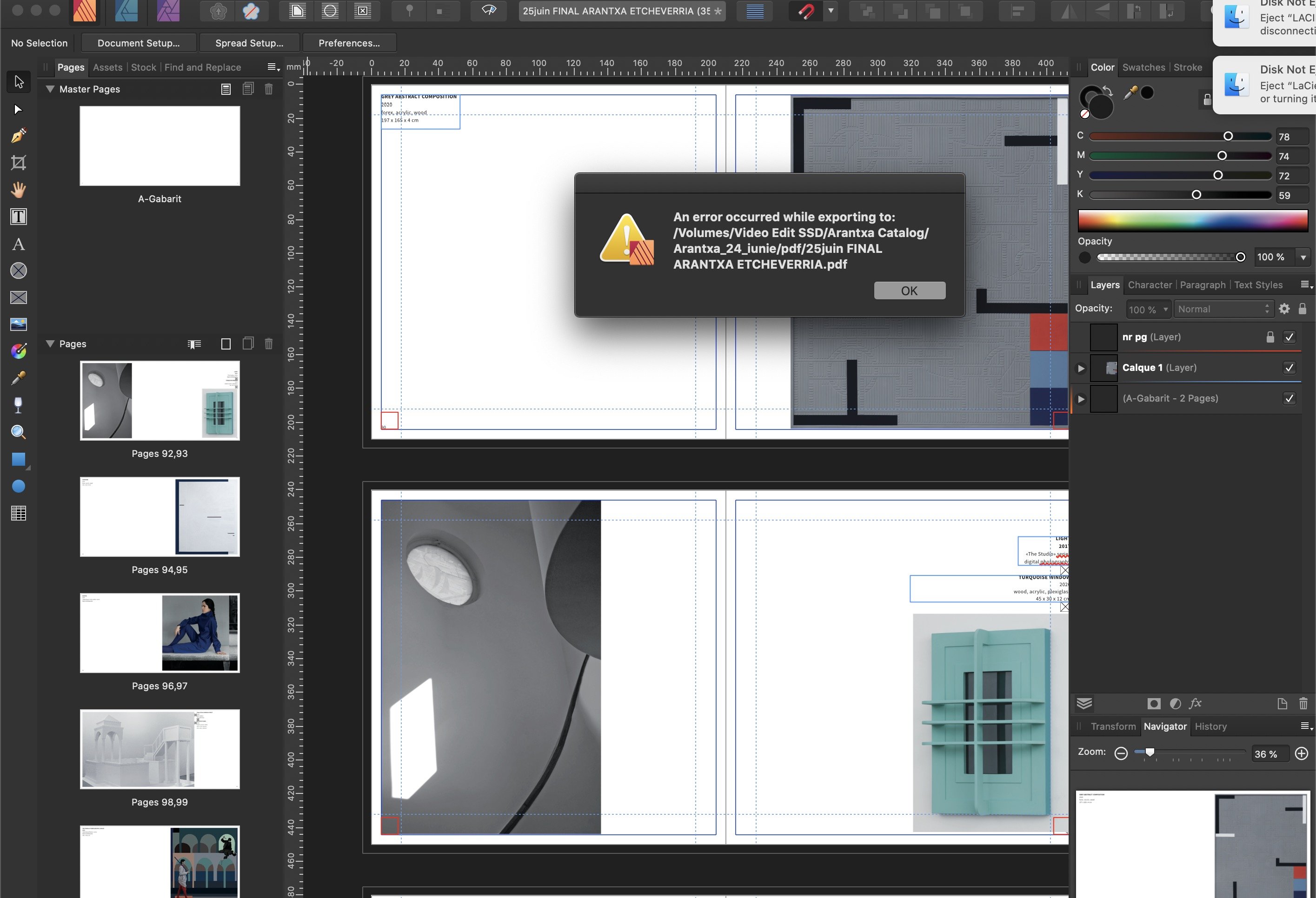The width and height of the screenshot is (1316, 898).
Task: Toggle visibility of A-Gabarit master layer
Action: point(1289,398)
